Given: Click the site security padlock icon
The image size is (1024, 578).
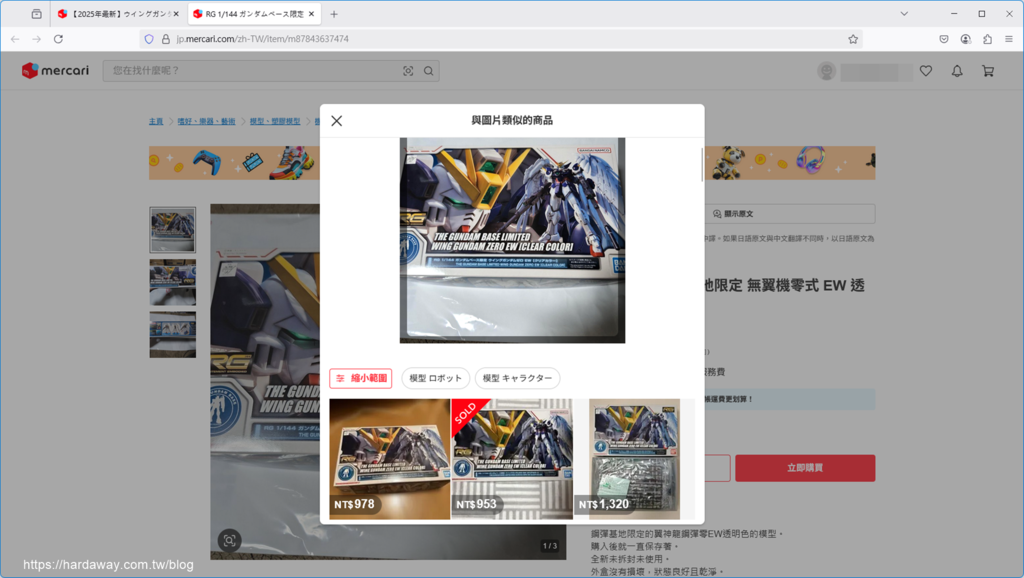Looking at the screenshot, I should click(165, 39).
